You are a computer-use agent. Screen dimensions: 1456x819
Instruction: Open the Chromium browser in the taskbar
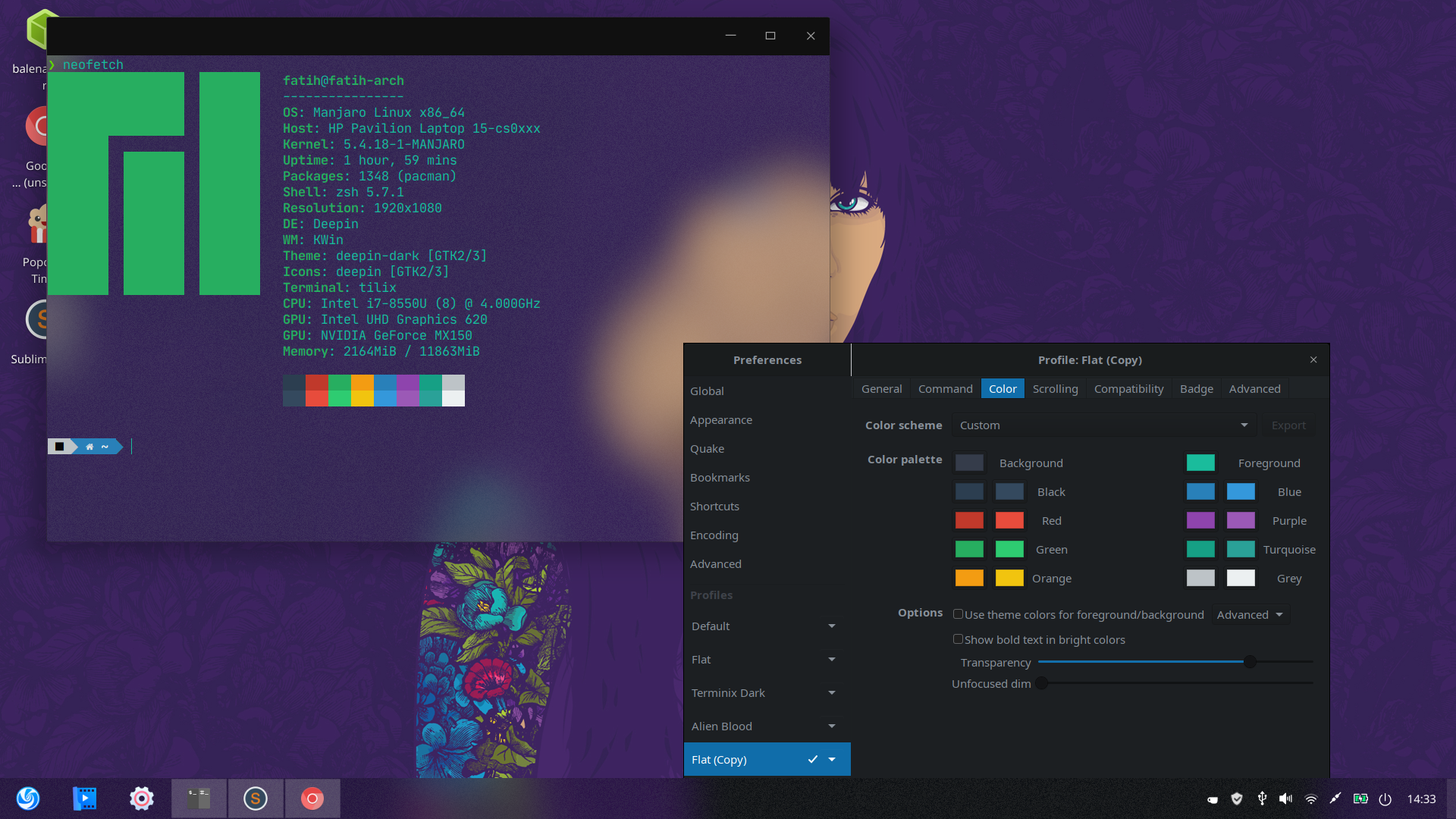312,798
